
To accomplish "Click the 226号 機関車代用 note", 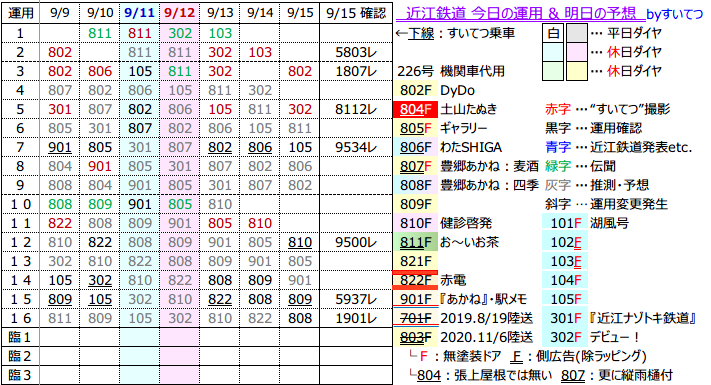I will (x=451, y=71).
